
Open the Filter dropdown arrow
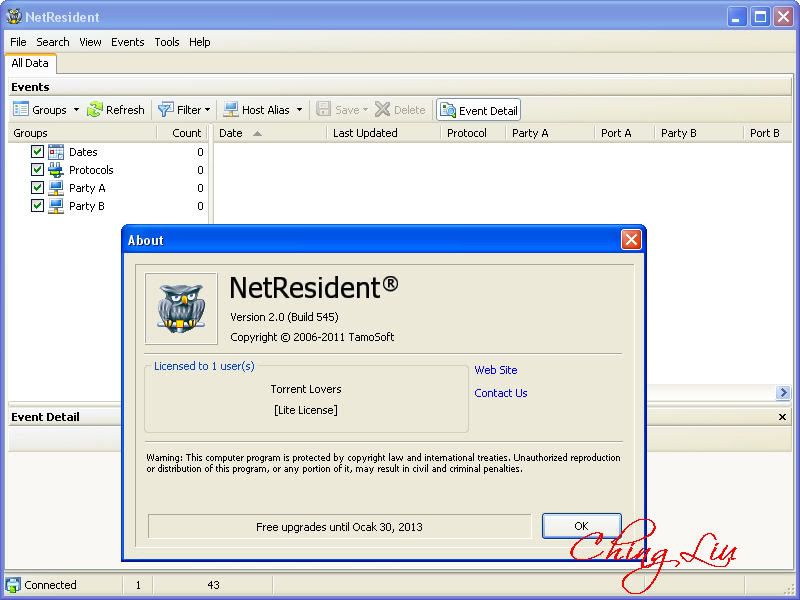(208, 110)
